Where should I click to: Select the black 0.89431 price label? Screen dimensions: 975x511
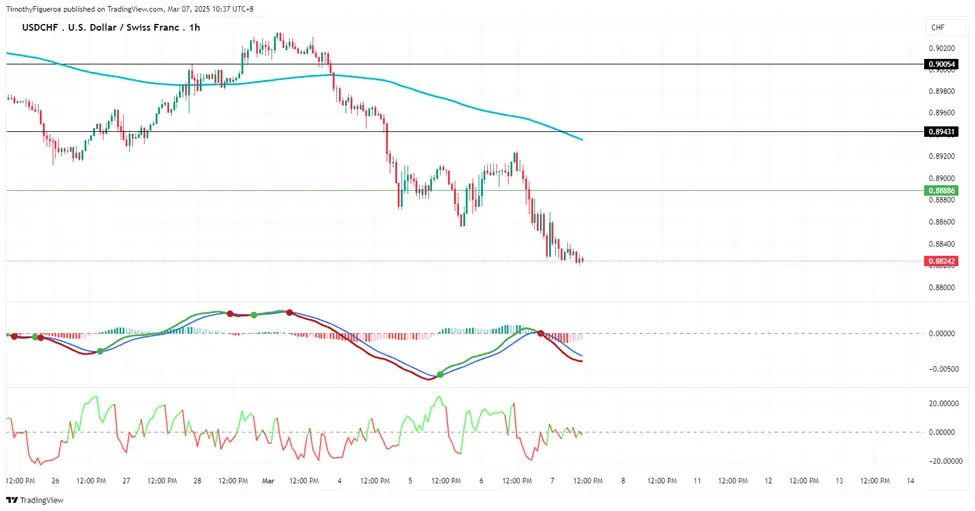point(941,132)
